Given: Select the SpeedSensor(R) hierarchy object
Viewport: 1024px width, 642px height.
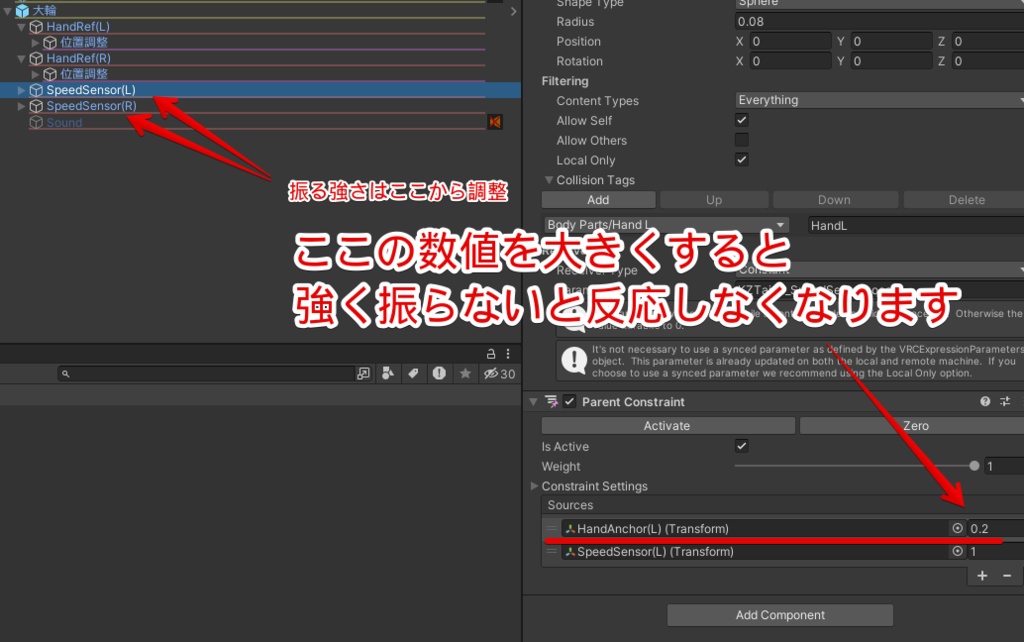Looking at the screenshot, I should 91,106.
